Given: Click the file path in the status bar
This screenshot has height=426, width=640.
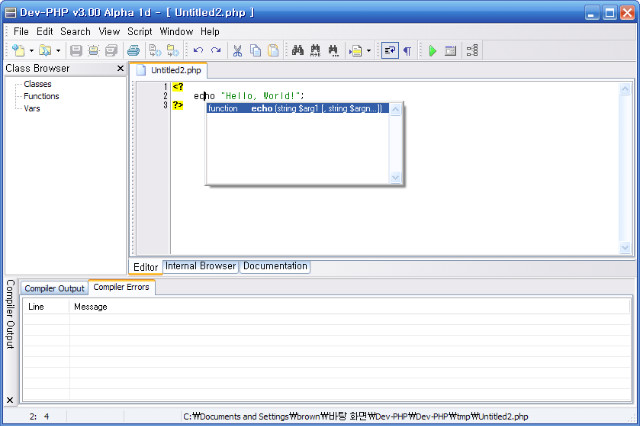Looking at the screenshot, I should (x=356, y=417).
